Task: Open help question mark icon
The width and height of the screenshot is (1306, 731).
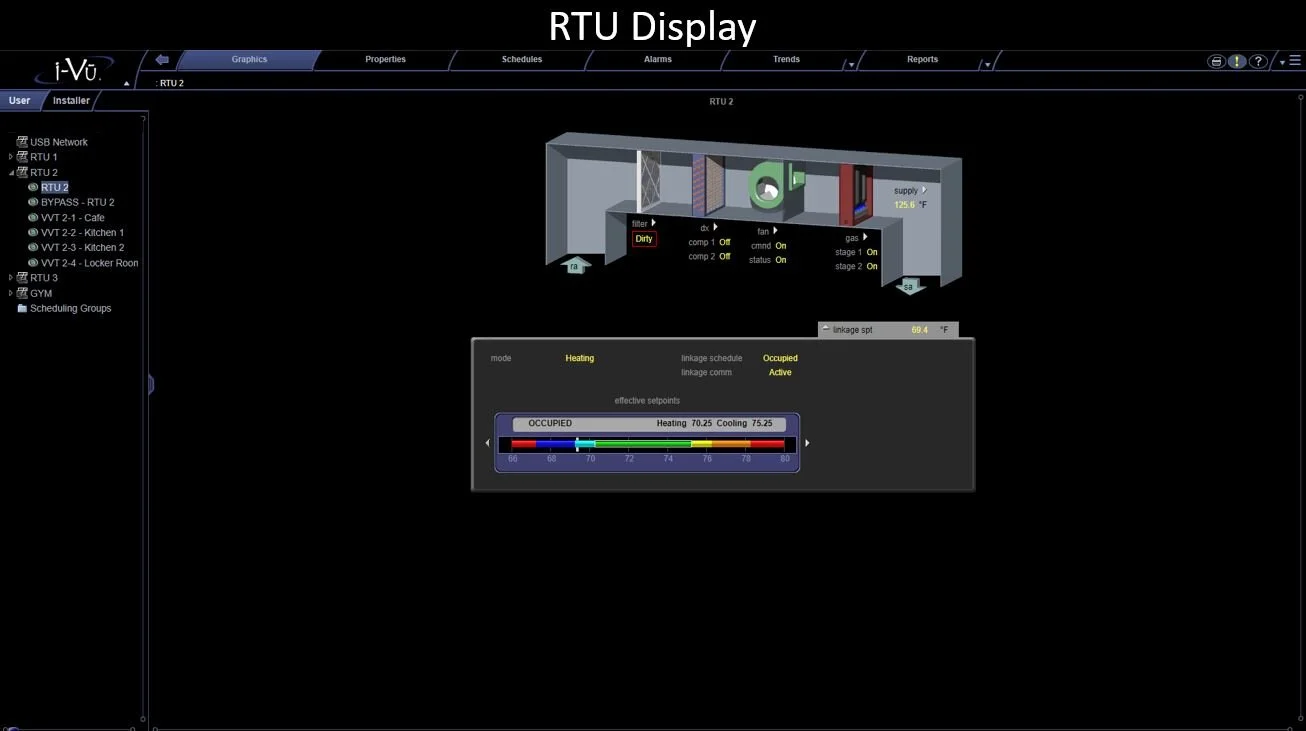Action: (x=1258, y=61)
